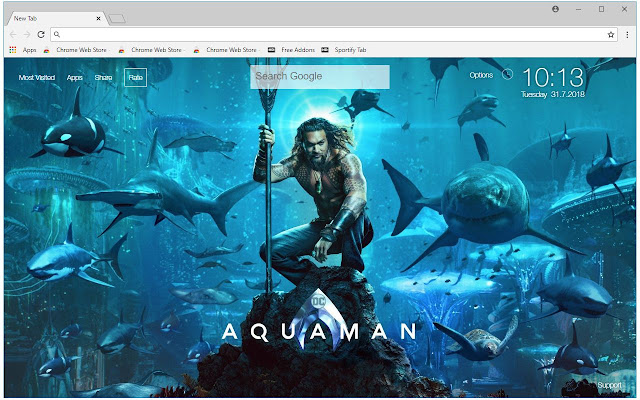
Task: Open the second Chrome Web Store bookmark
Action: coord(152,50)
